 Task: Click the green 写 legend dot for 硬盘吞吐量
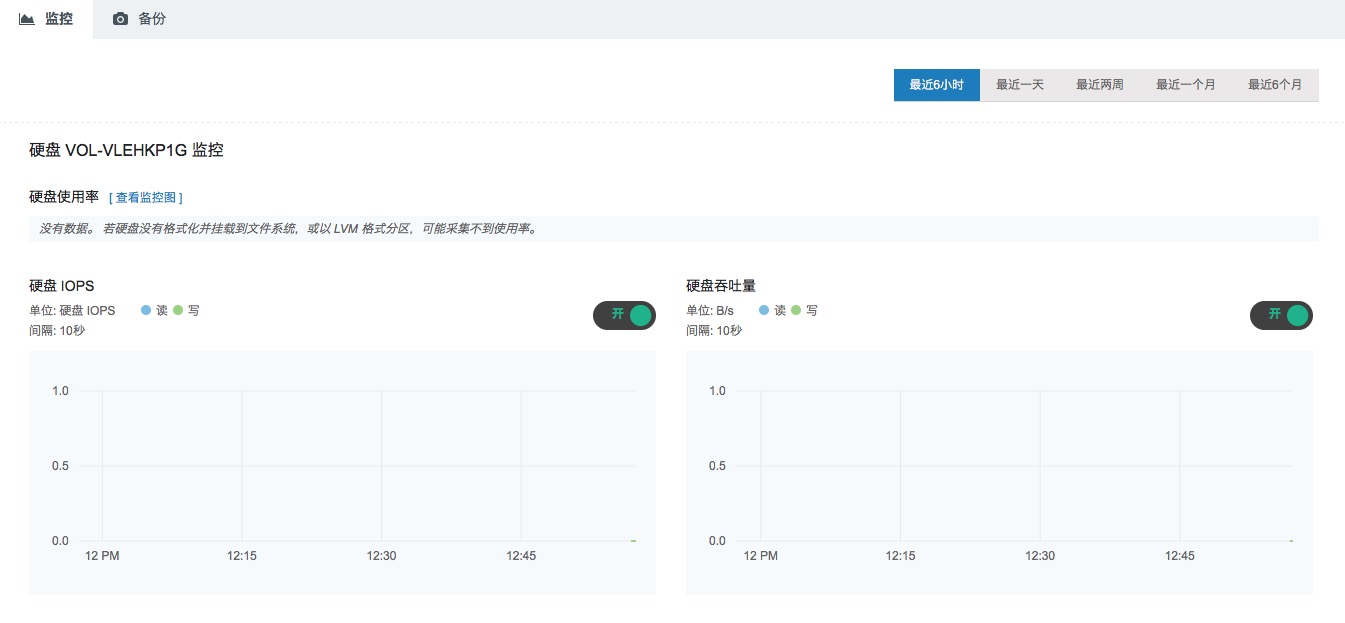click(796, 310)
